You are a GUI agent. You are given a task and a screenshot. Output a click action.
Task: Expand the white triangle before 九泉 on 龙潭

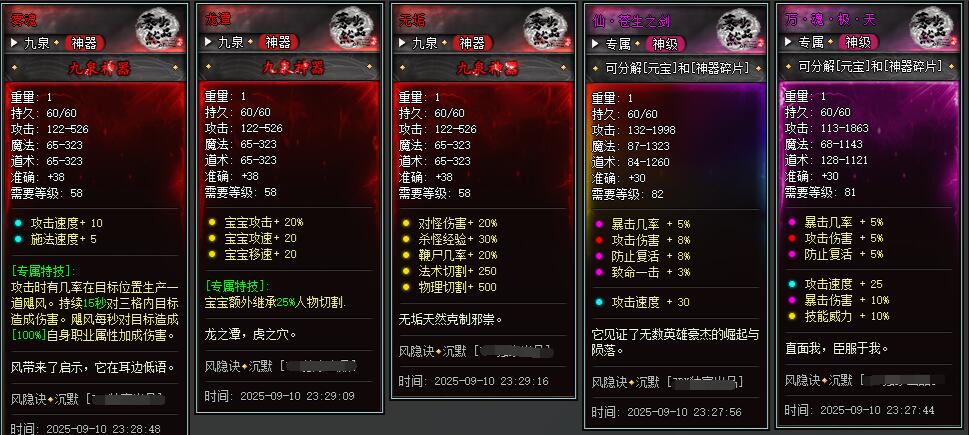coord(209,43)
